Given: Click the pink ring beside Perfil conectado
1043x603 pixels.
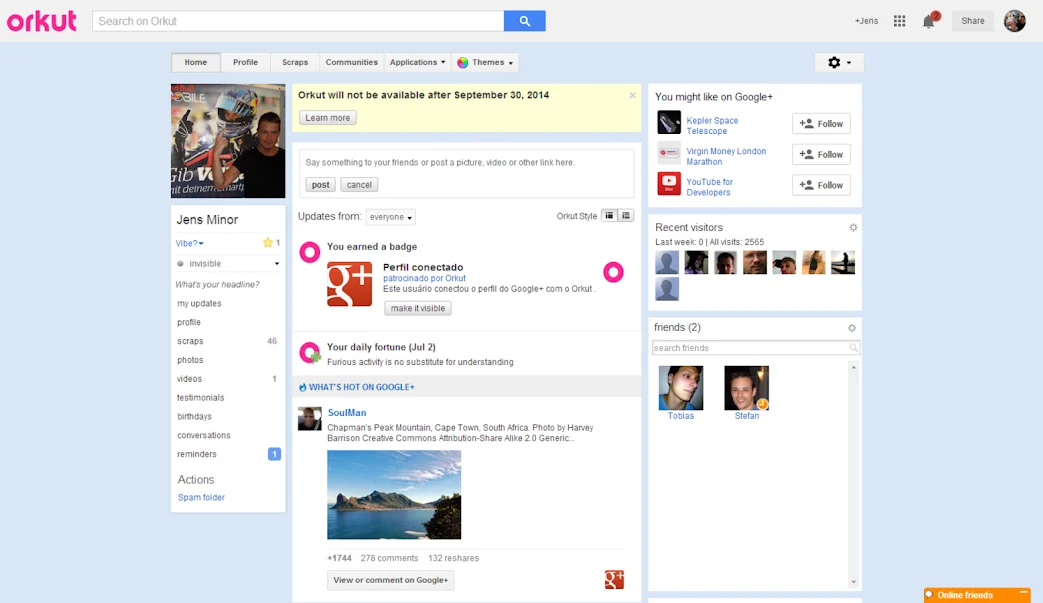Looking at the screenshot, I should point(613,272).
